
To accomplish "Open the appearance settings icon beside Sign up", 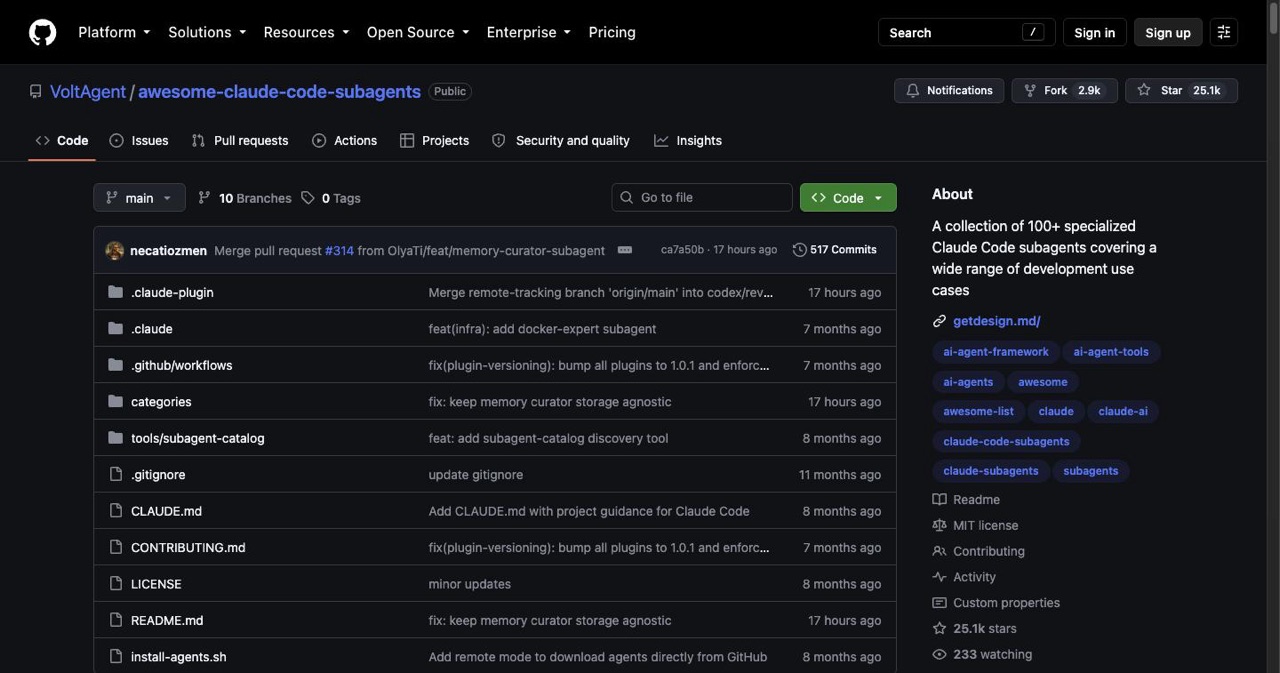I will (x=1223, y=32).
